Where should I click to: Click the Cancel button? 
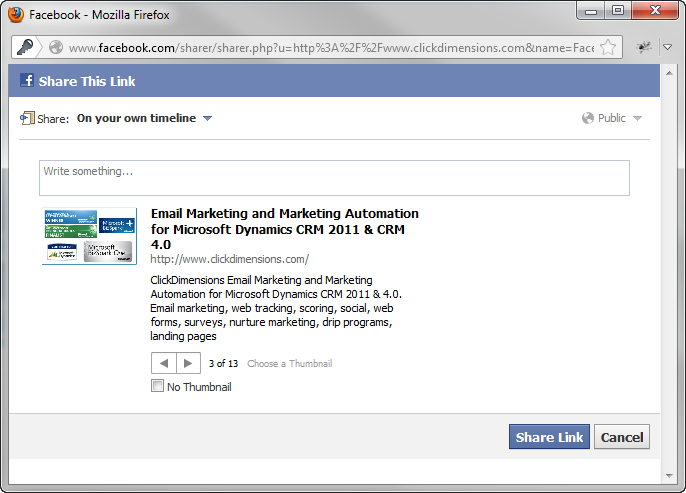(622, 437)
